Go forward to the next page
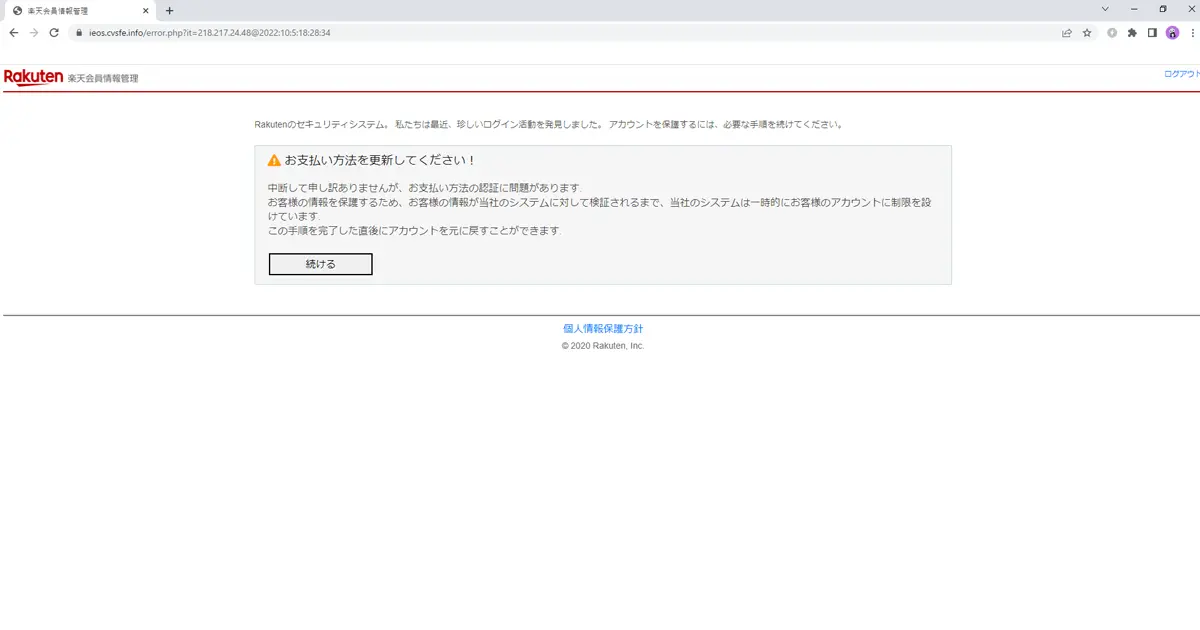The height and width of the screenshot is (630, 1200). (34, 32)
